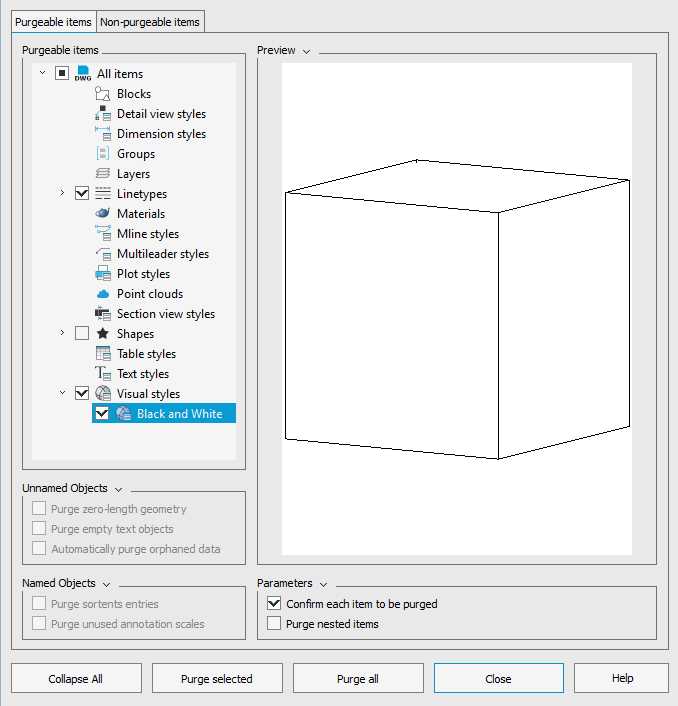Enable Purge nested items option

[x=274, y=624]
